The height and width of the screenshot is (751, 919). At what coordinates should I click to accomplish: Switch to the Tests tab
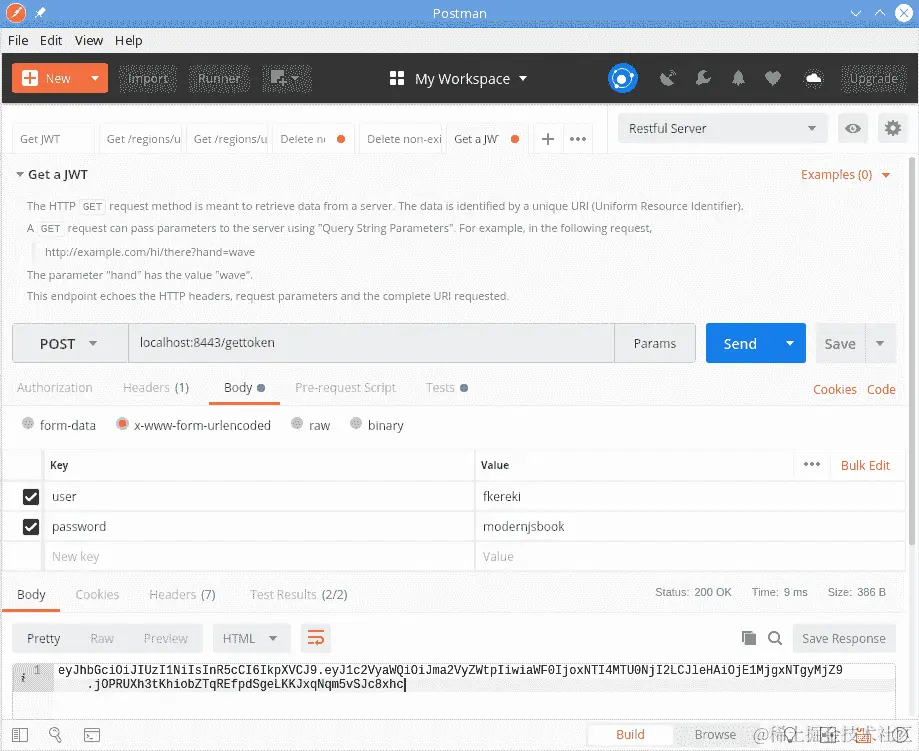447,388
